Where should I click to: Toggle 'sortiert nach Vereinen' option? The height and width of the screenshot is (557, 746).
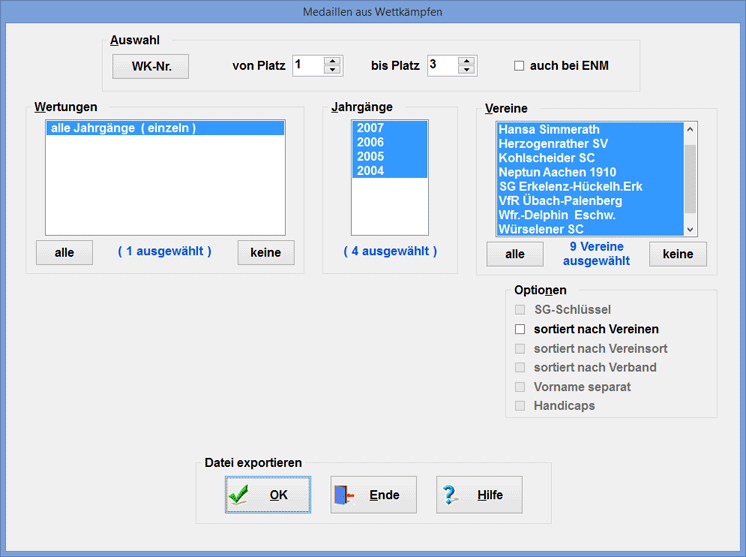pyautogui.click(x=520, y=329)
